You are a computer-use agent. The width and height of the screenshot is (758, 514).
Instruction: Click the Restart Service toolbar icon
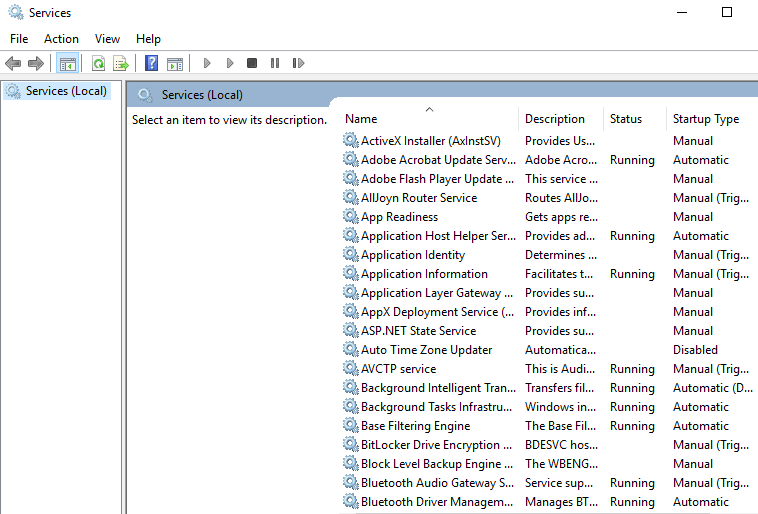pos(298,63)
